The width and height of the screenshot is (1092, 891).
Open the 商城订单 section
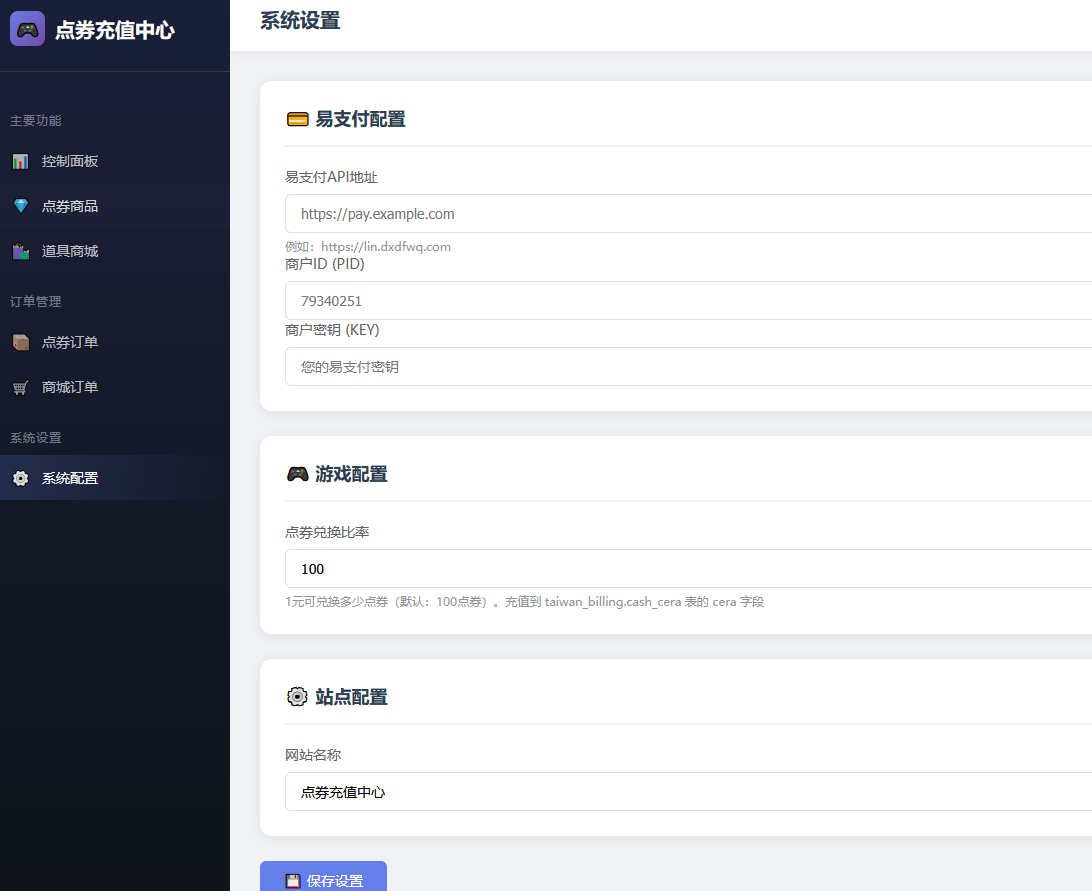[x=70, y=387]
